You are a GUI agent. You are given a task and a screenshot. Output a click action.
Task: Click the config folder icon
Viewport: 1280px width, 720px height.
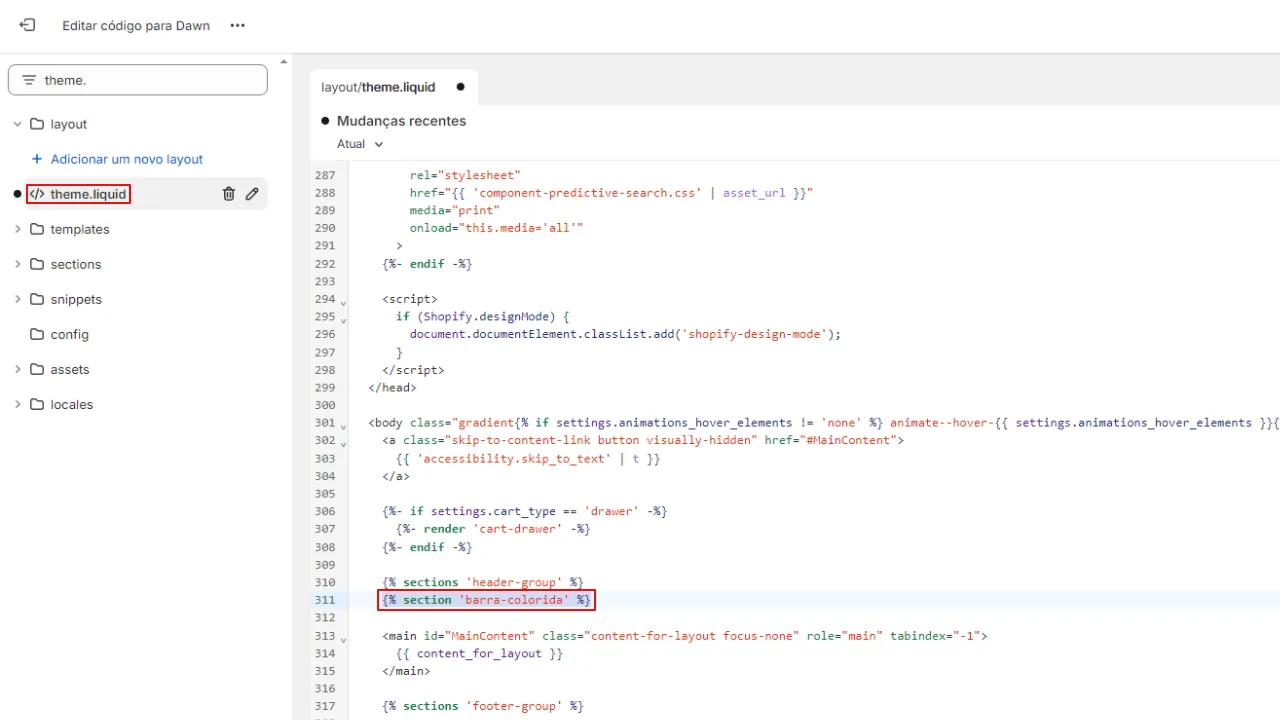[37, 334]
